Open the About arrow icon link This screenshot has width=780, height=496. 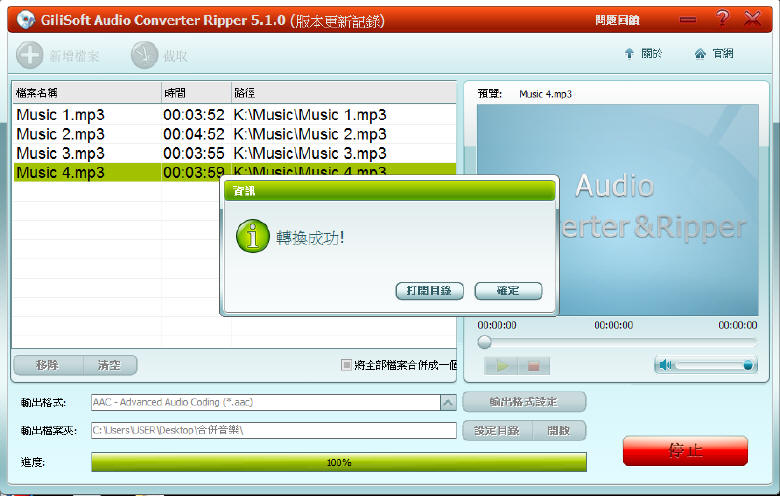point(629,54)
